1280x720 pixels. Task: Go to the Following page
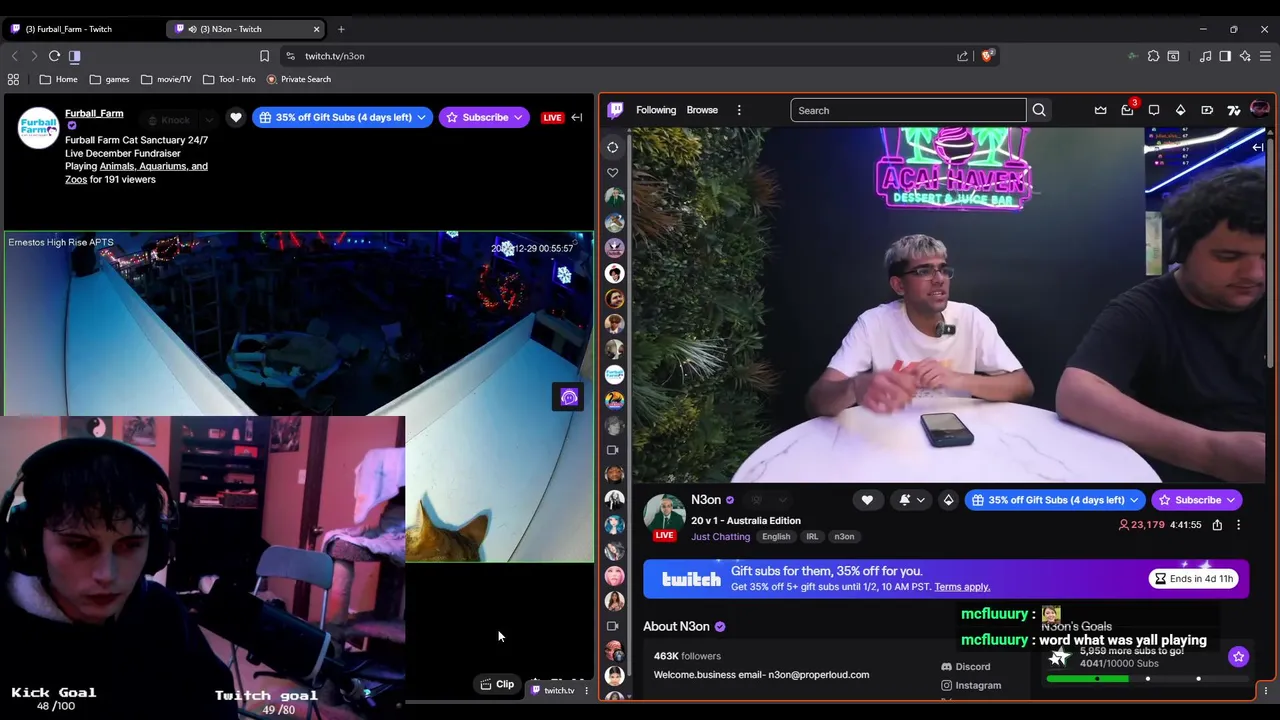(x=656, y=110)
